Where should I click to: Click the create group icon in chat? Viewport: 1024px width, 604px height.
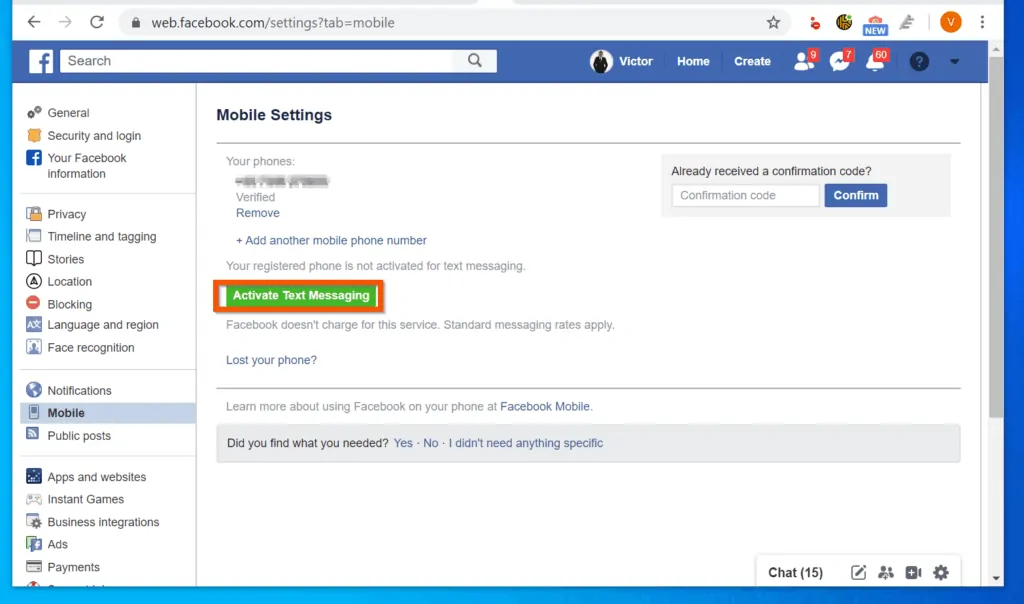click(886, 573)
